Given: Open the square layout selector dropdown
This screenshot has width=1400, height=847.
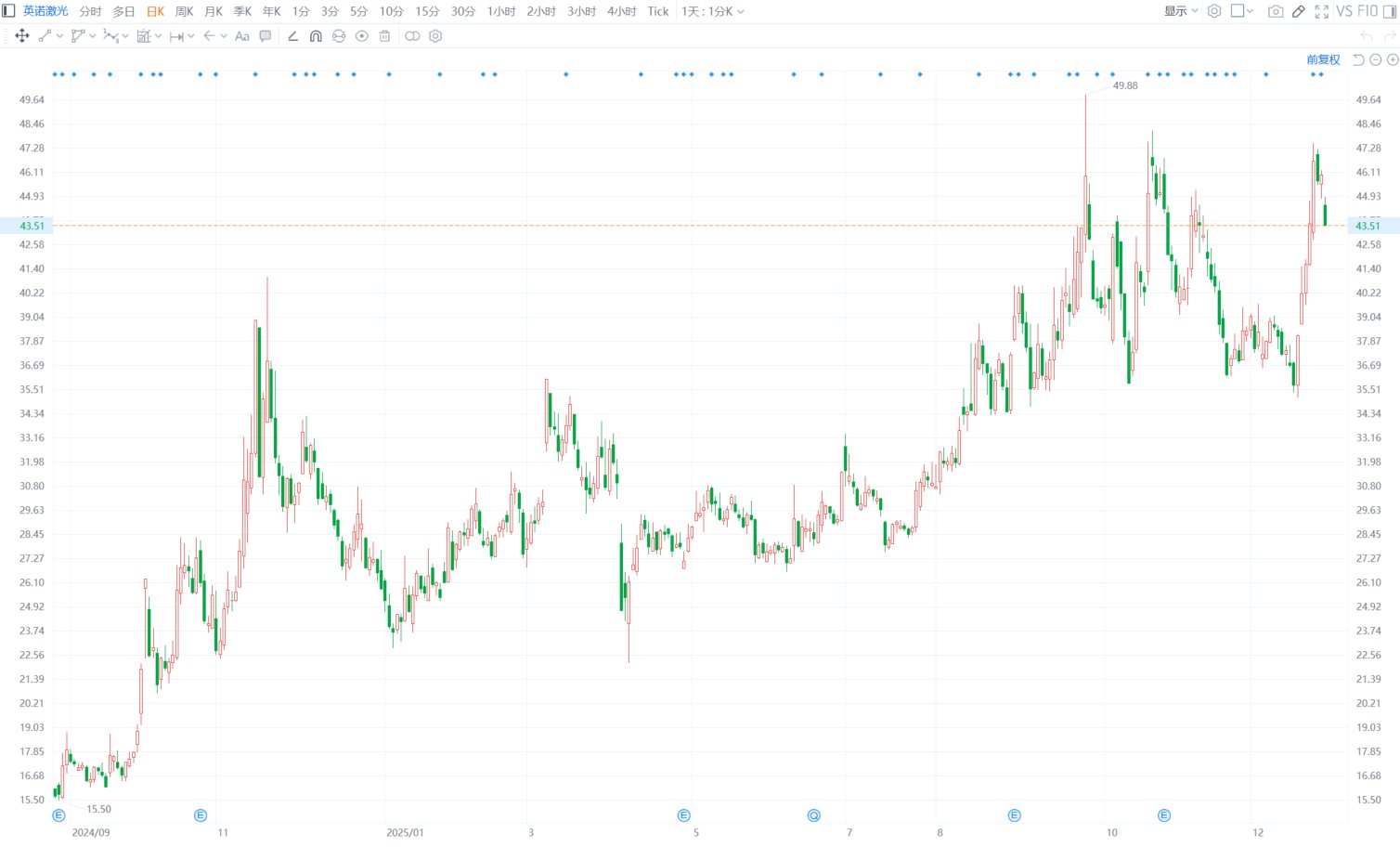Looking at the screenshot, I should 1242,11.
